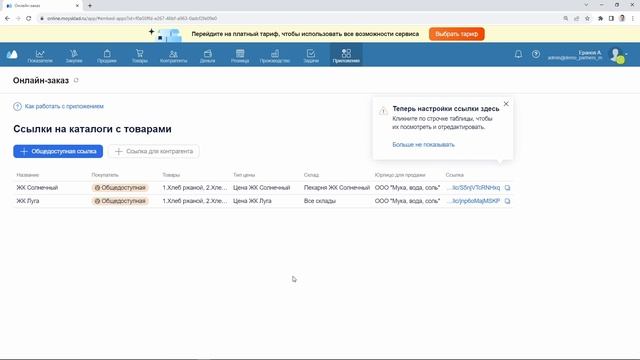Image resolution: width=640 pixels, height=360 pixels.
Task: Click the share page icon in address bar
Action: point(576,18)
